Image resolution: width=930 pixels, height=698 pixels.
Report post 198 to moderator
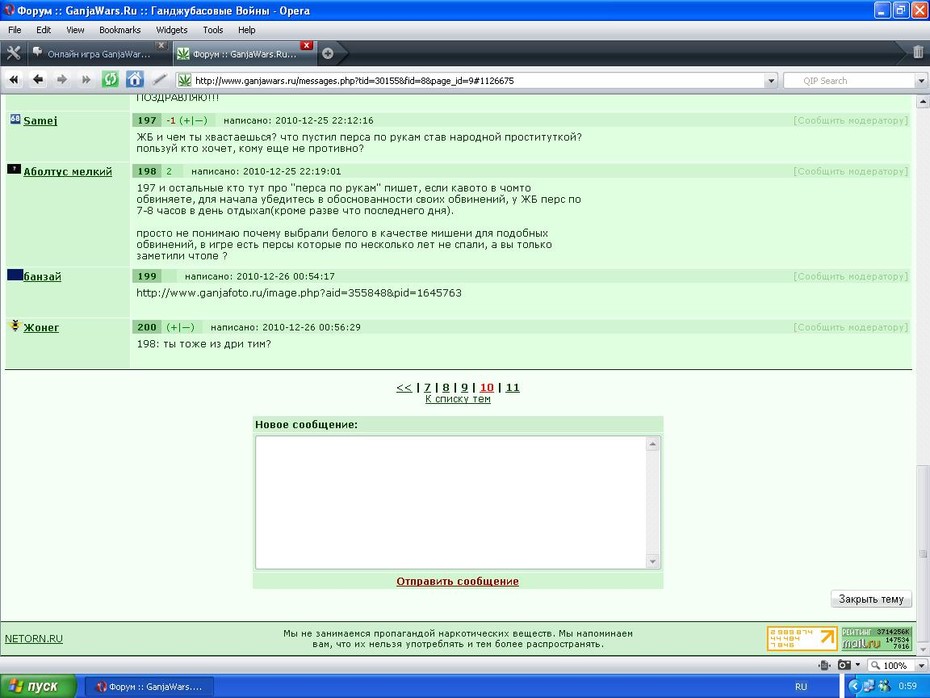pyautogui.click(x=851, y=171)
